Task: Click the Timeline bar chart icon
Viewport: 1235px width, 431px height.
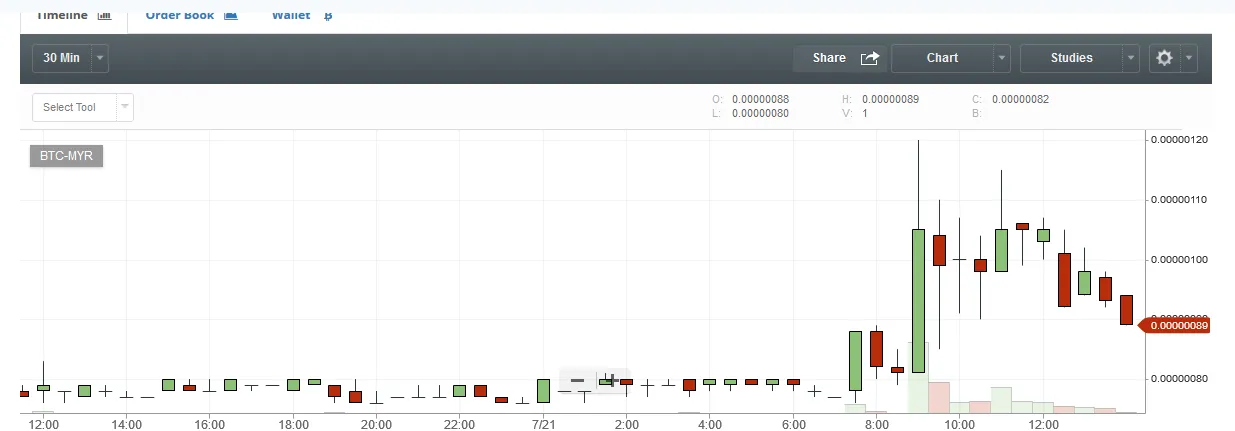Action: pyautogui.click(x=104, y=16)
